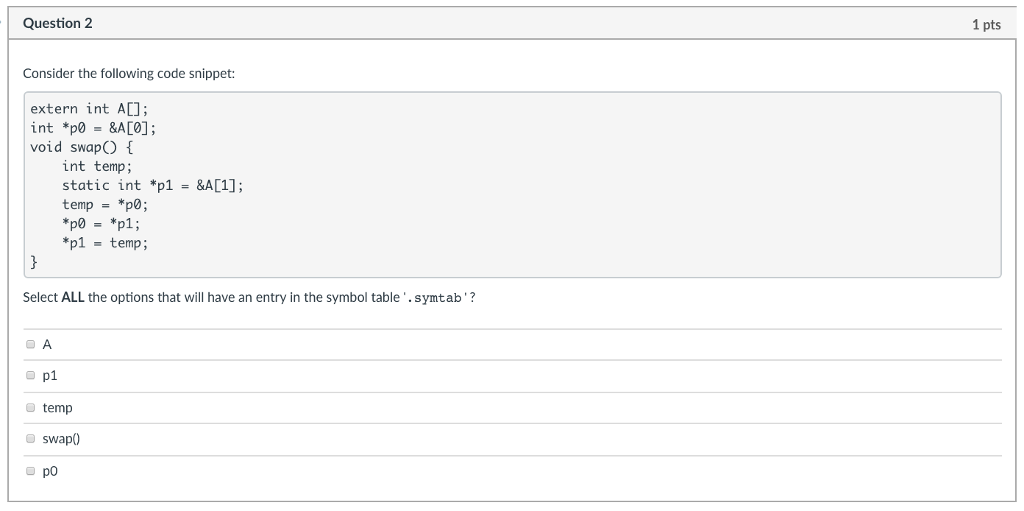Click the "1 pts" points label
This screenshot has height=511, width=1024.
point(985,24)
